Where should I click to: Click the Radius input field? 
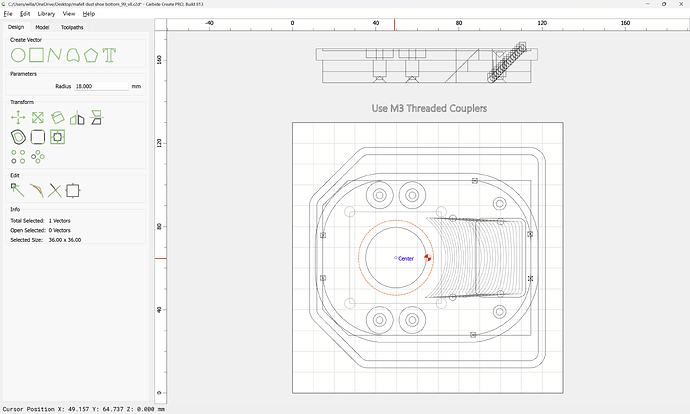click(101, 86)
